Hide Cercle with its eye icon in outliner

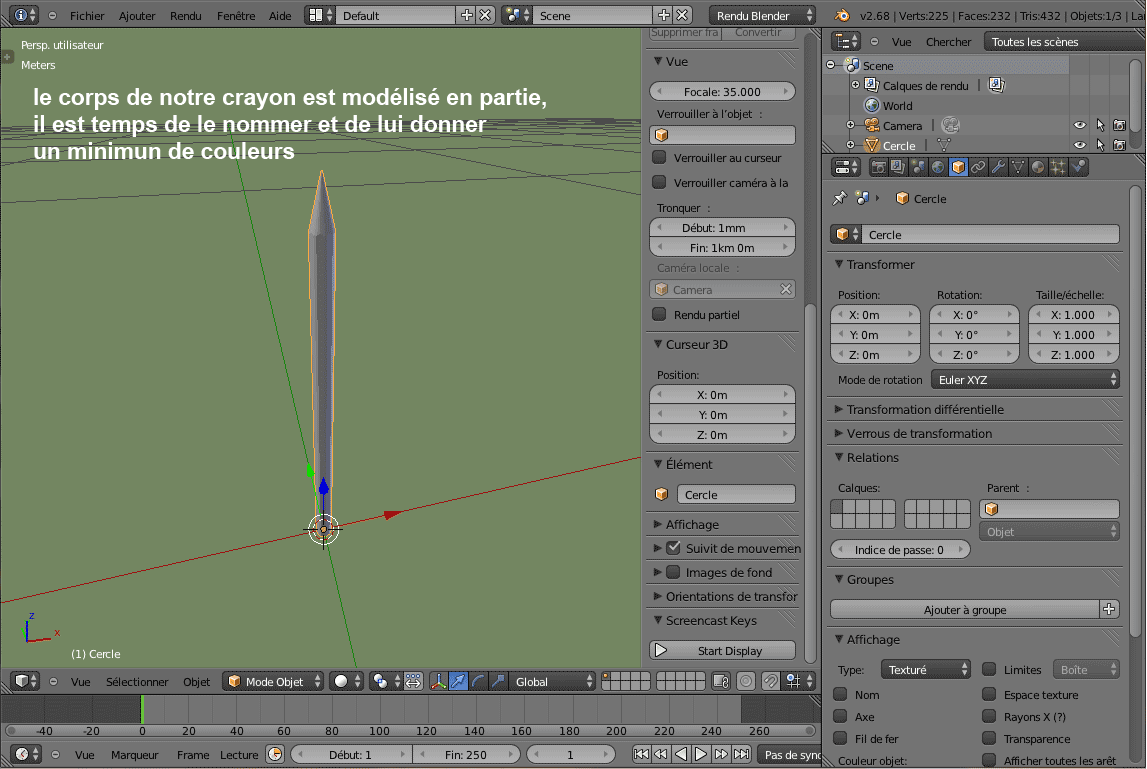[x=1080, y=146]
